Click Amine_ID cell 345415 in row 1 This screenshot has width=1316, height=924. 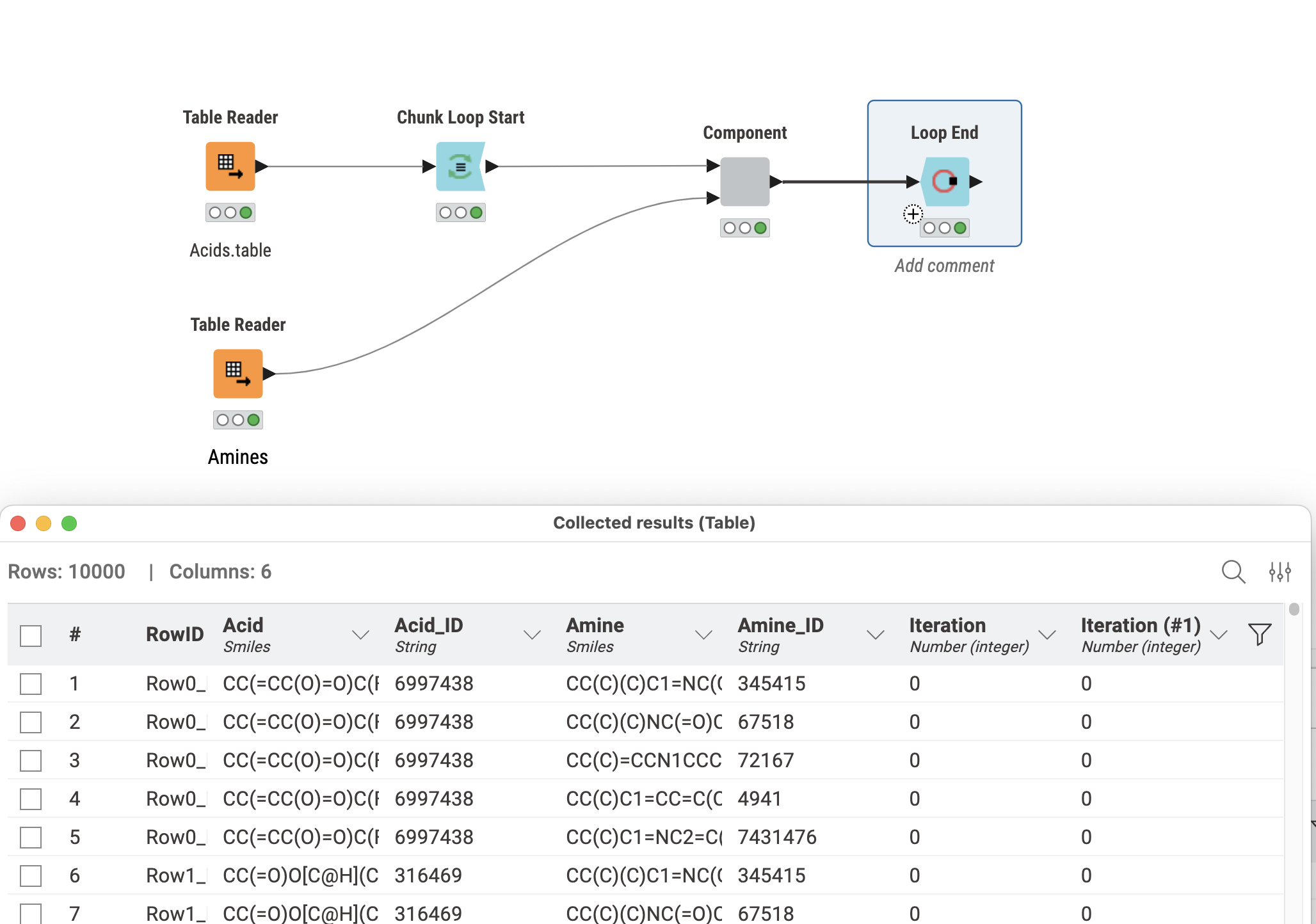[x=772, y=683]
